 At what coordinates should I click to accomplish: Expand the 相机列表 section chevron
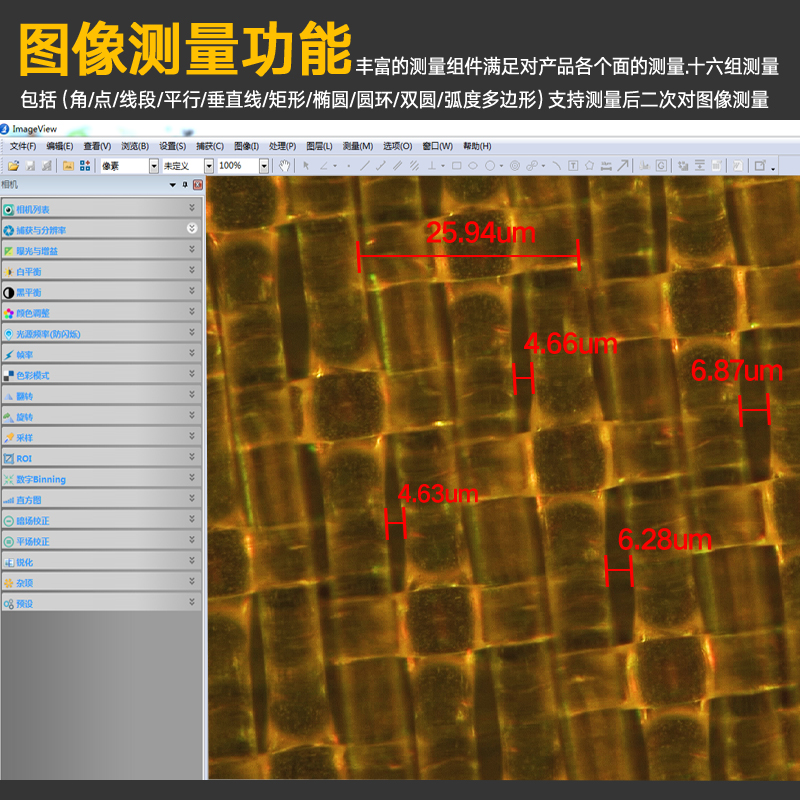pyautogui.click(x=192, y=208)
